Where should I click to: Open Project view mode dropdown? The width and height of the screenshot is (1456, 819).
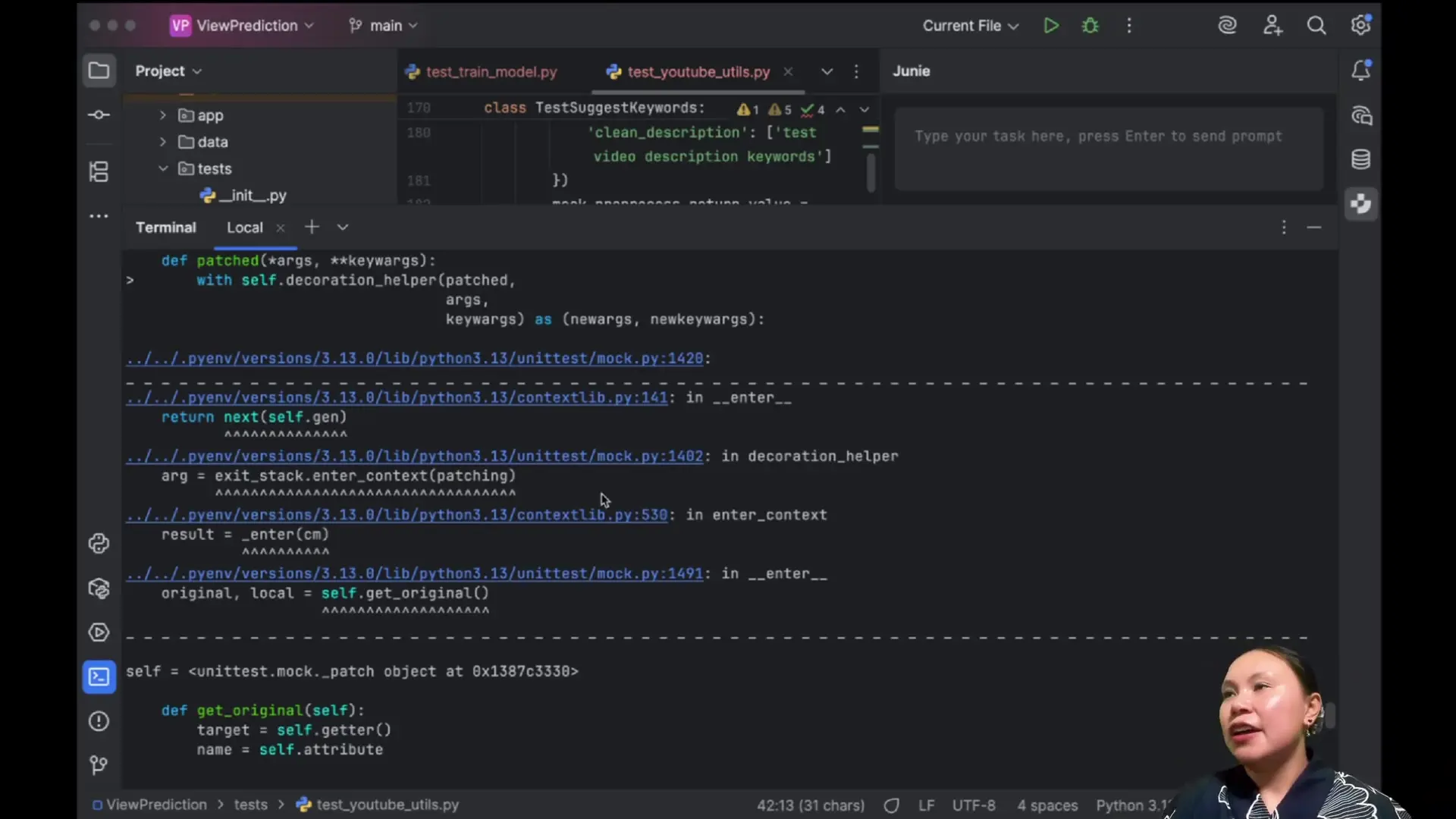point(168,71)
